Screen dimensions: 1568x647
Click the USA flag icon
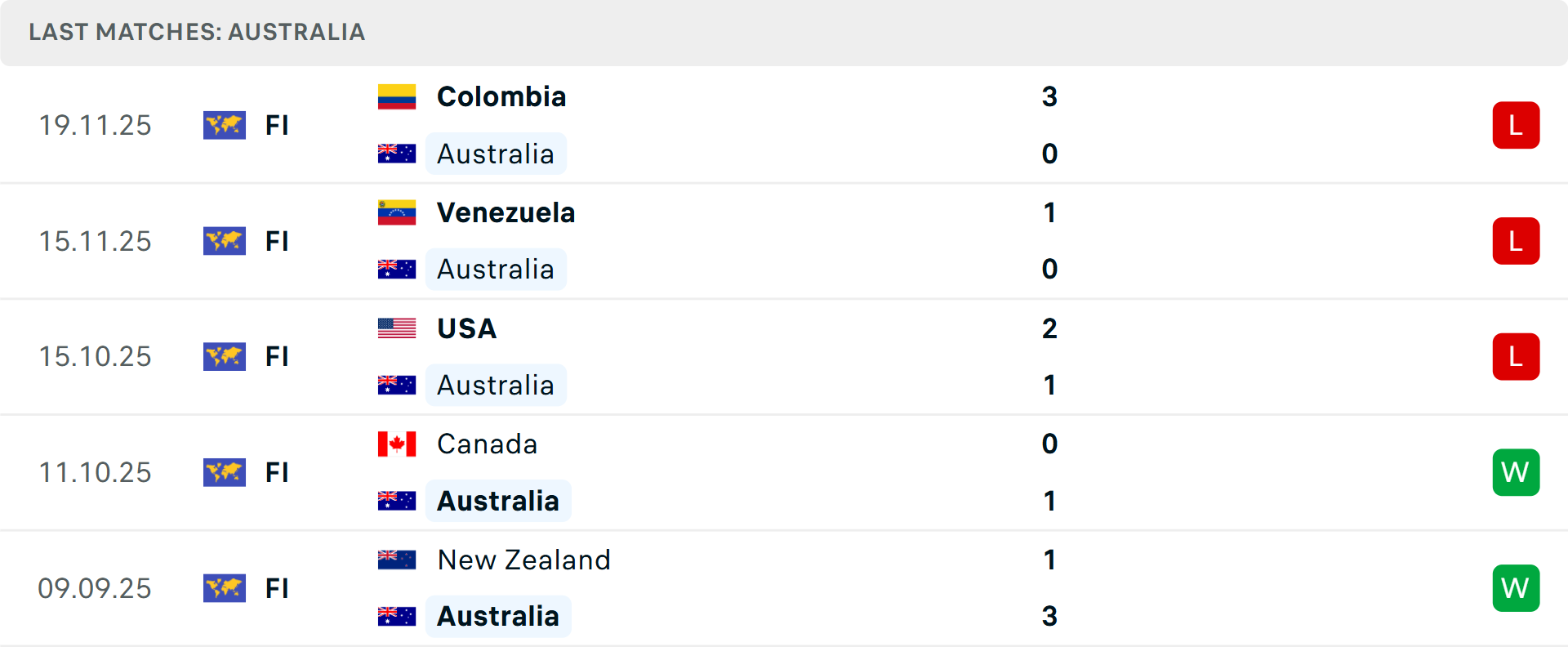[397, 328]
